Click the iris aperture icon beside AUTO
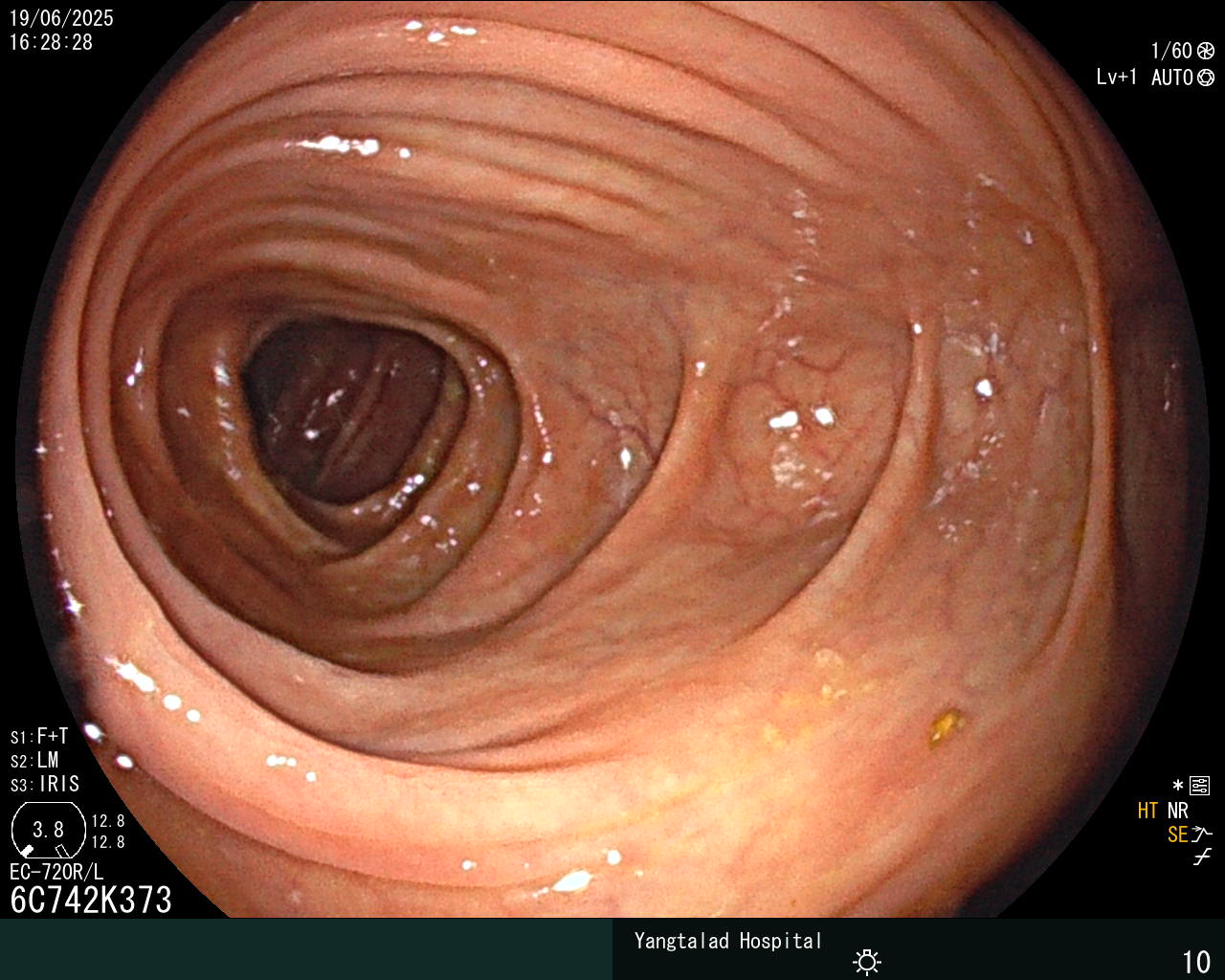 [x=1206, y=78]
